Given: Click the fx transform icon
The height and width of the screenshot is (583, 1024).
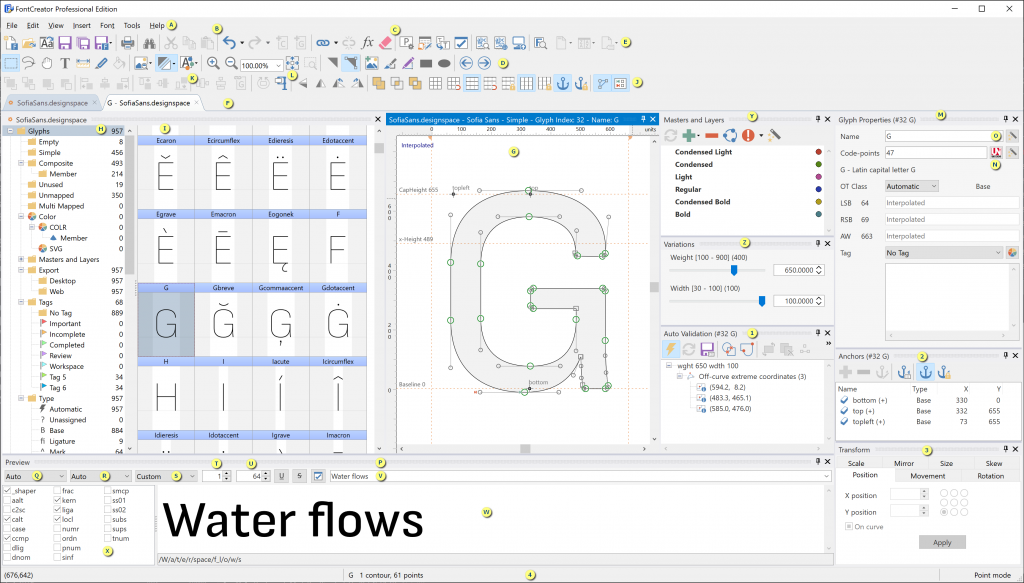Looking at the screenshot, I should (367, 43).
